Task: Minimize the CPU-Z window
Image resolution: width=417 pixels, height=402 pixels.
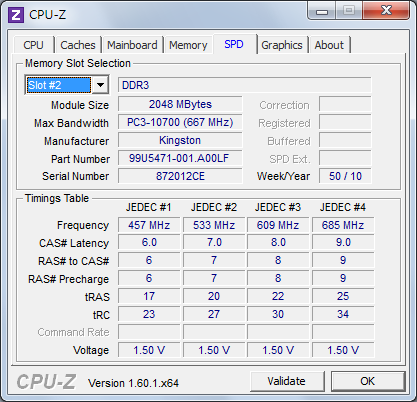Action: pos(321,11)
